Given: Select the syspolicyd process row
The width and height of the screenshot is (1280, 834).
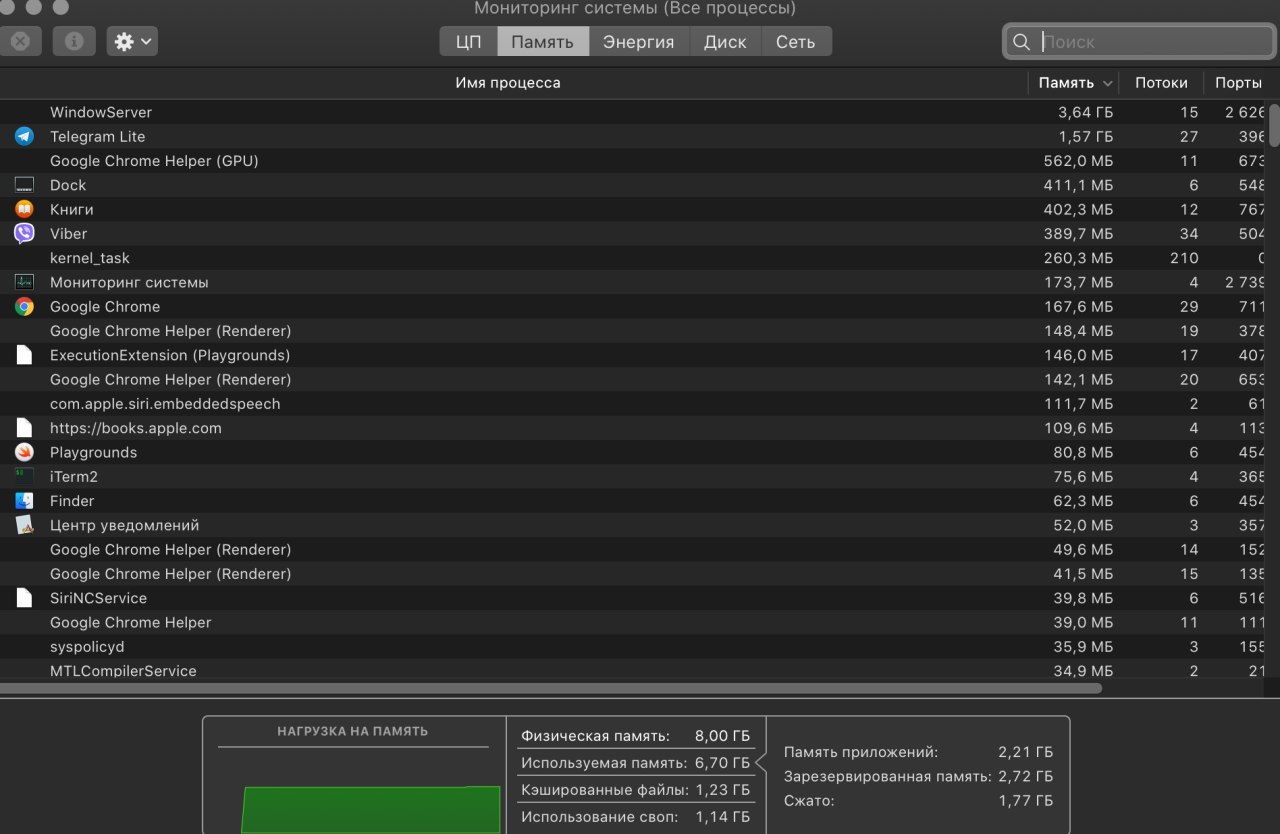Looking at the screenshot, I should 634,647.
